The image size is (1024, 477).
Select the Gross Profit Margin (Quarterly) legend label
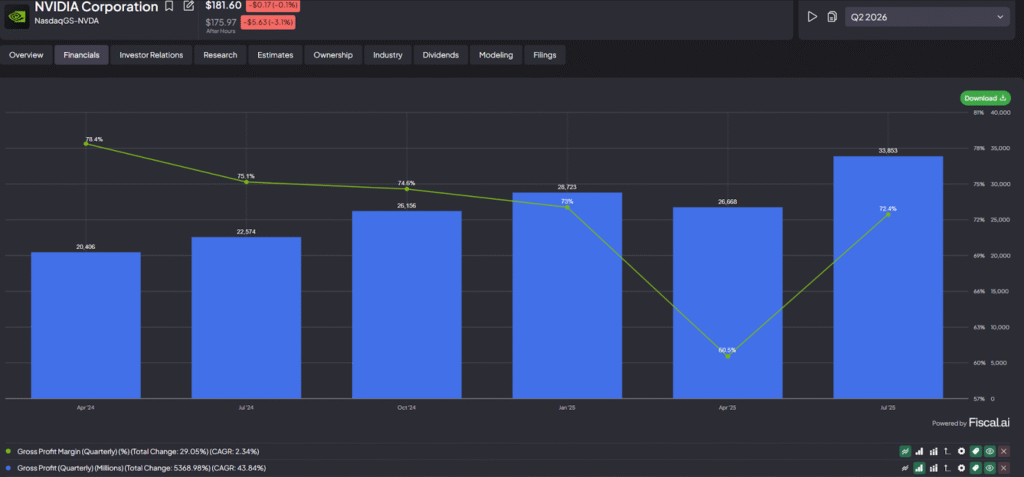click(138, 451)
